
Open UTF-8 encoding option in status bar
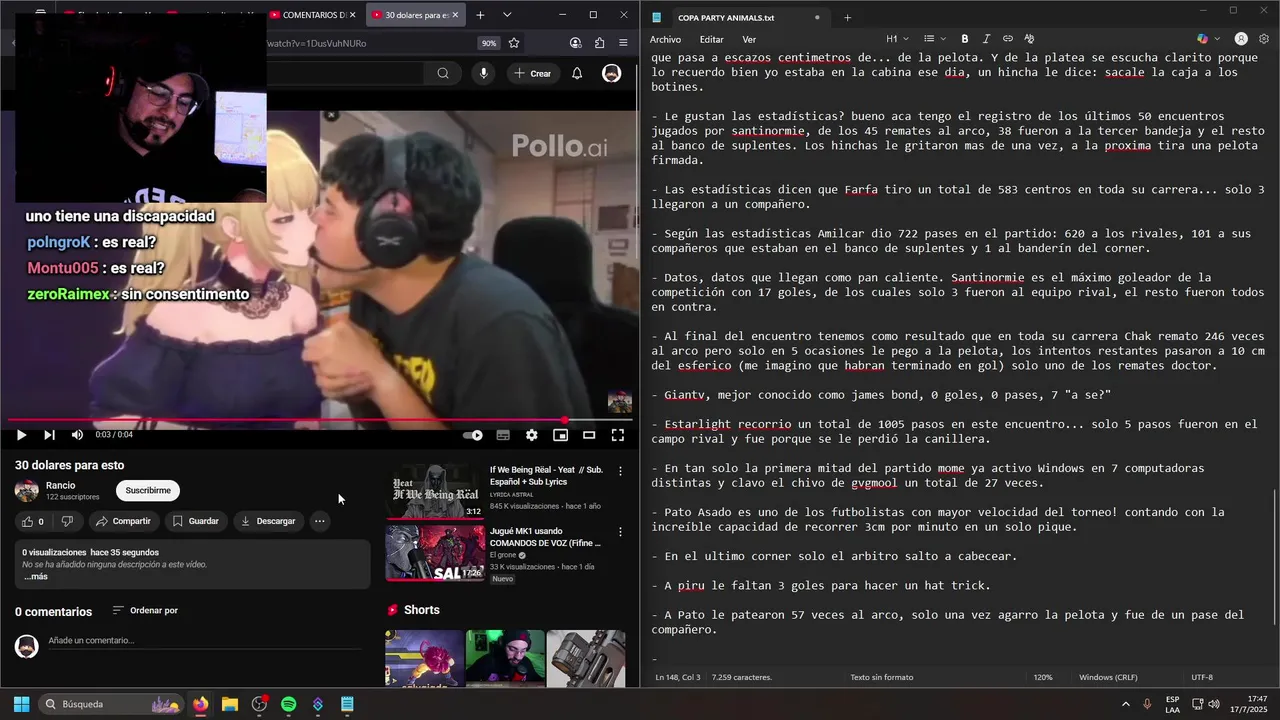coord(1202,677)
